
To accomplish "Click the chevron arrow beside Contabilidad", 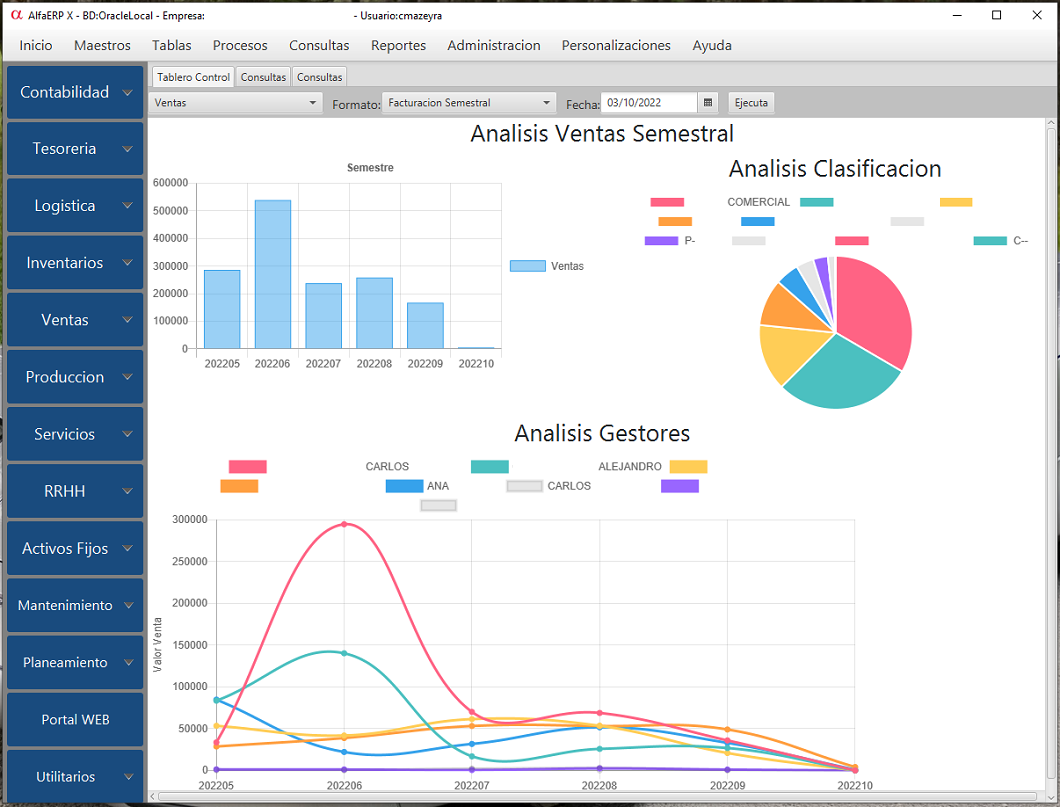I will tap(127, 93).
